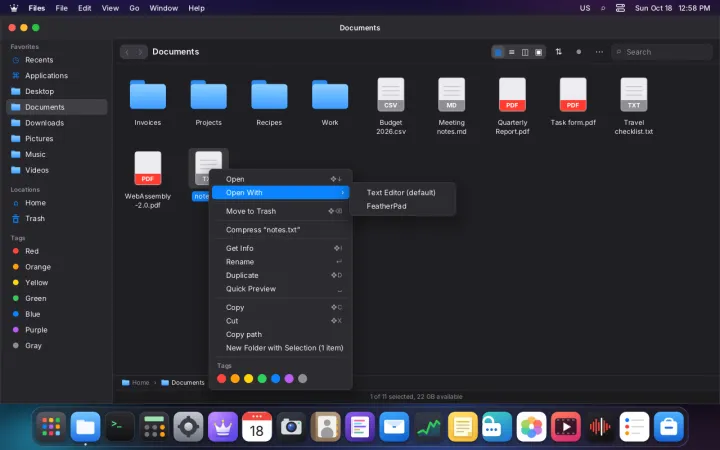Viewport: 720px width, 450px height.
Task: Select WebAssembly-2.0.pdf file
Action: (147, 168)
